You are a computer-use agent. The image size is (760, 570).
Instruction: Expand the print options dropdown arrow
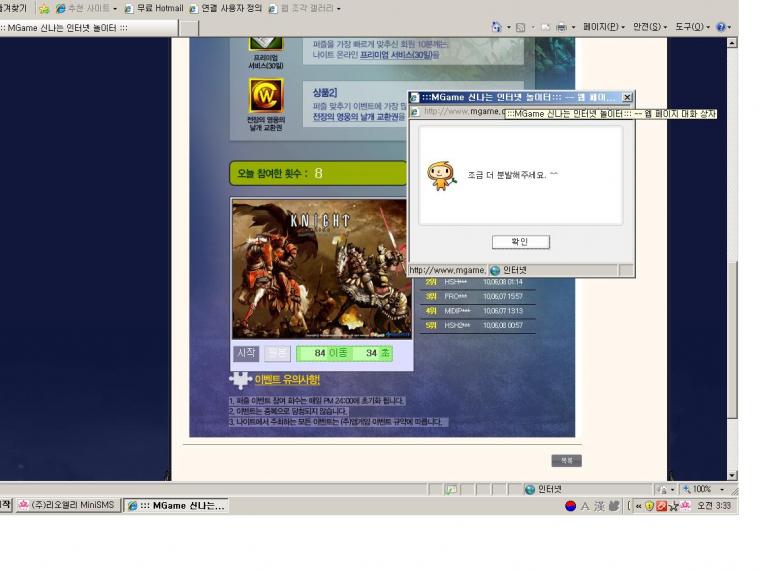click(573, 27)
